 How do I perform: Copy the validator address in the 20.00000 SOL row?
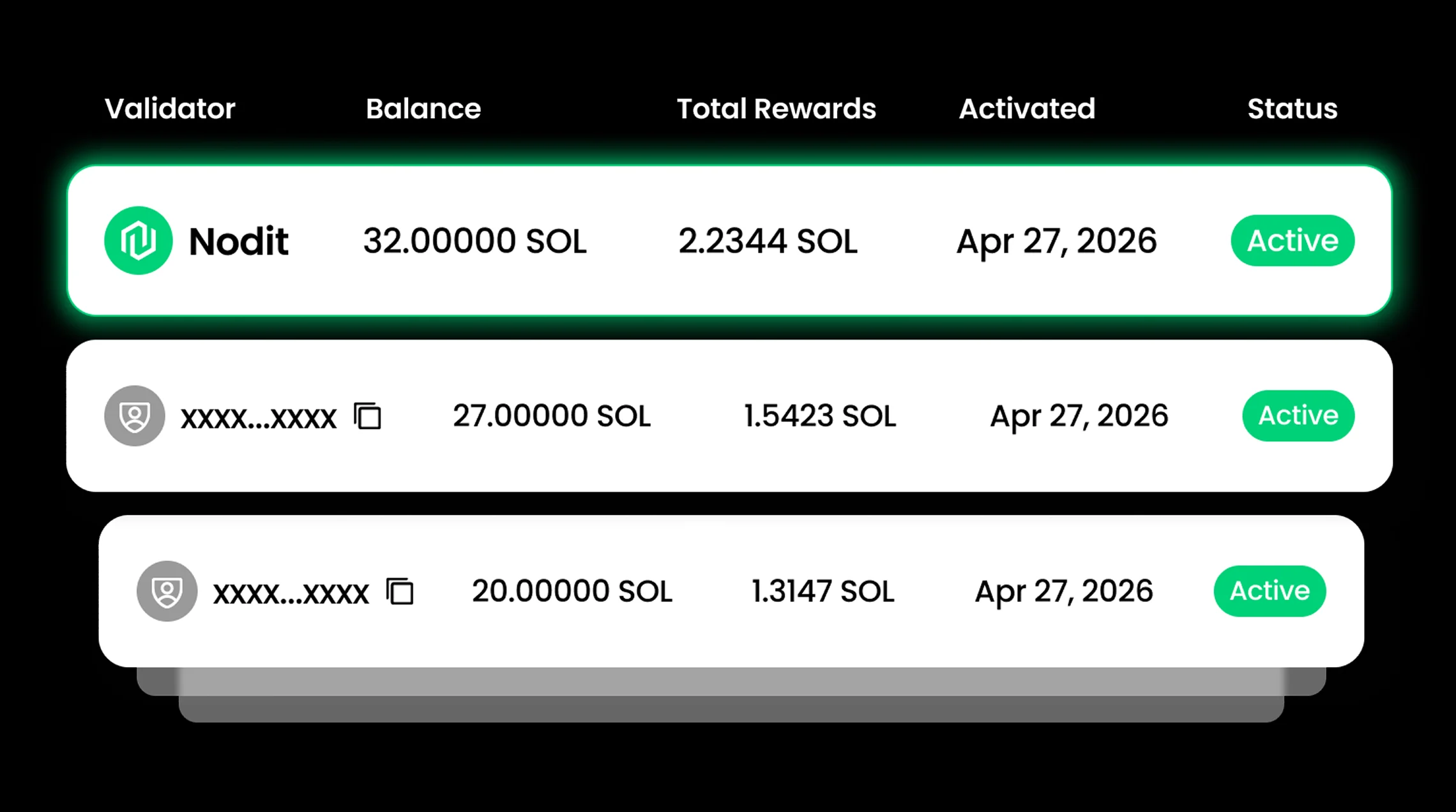tap(400, 592)
